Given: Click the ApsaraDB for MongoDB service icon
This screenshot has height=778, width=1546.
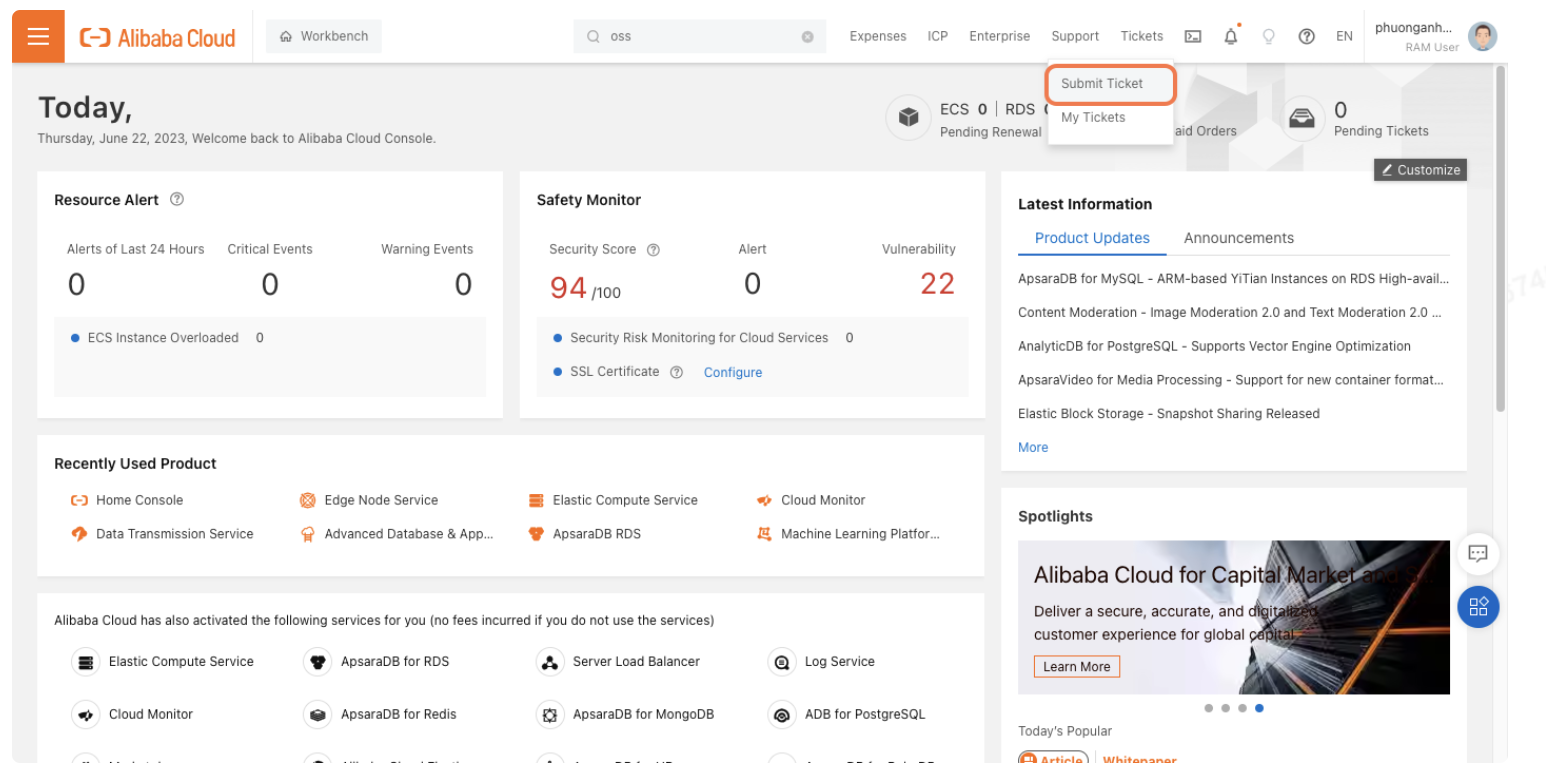Looking at the screenshot, I should 550,714.
